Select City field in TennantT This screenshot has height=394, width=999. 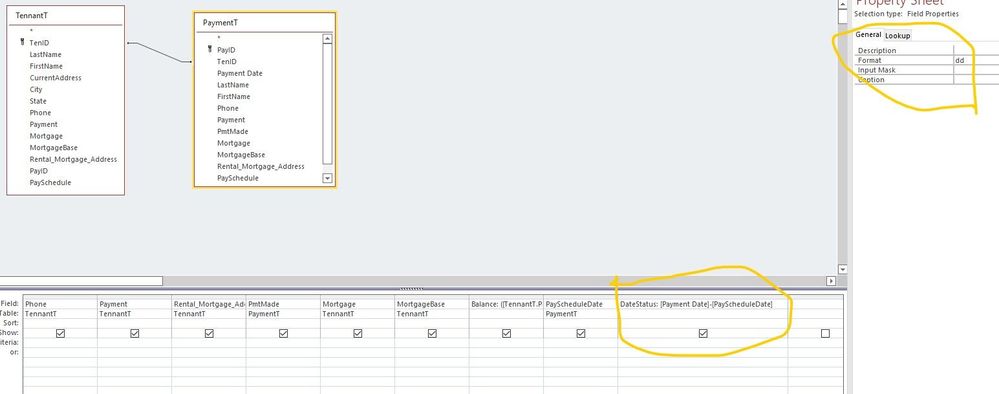click(x=36, y=89)
